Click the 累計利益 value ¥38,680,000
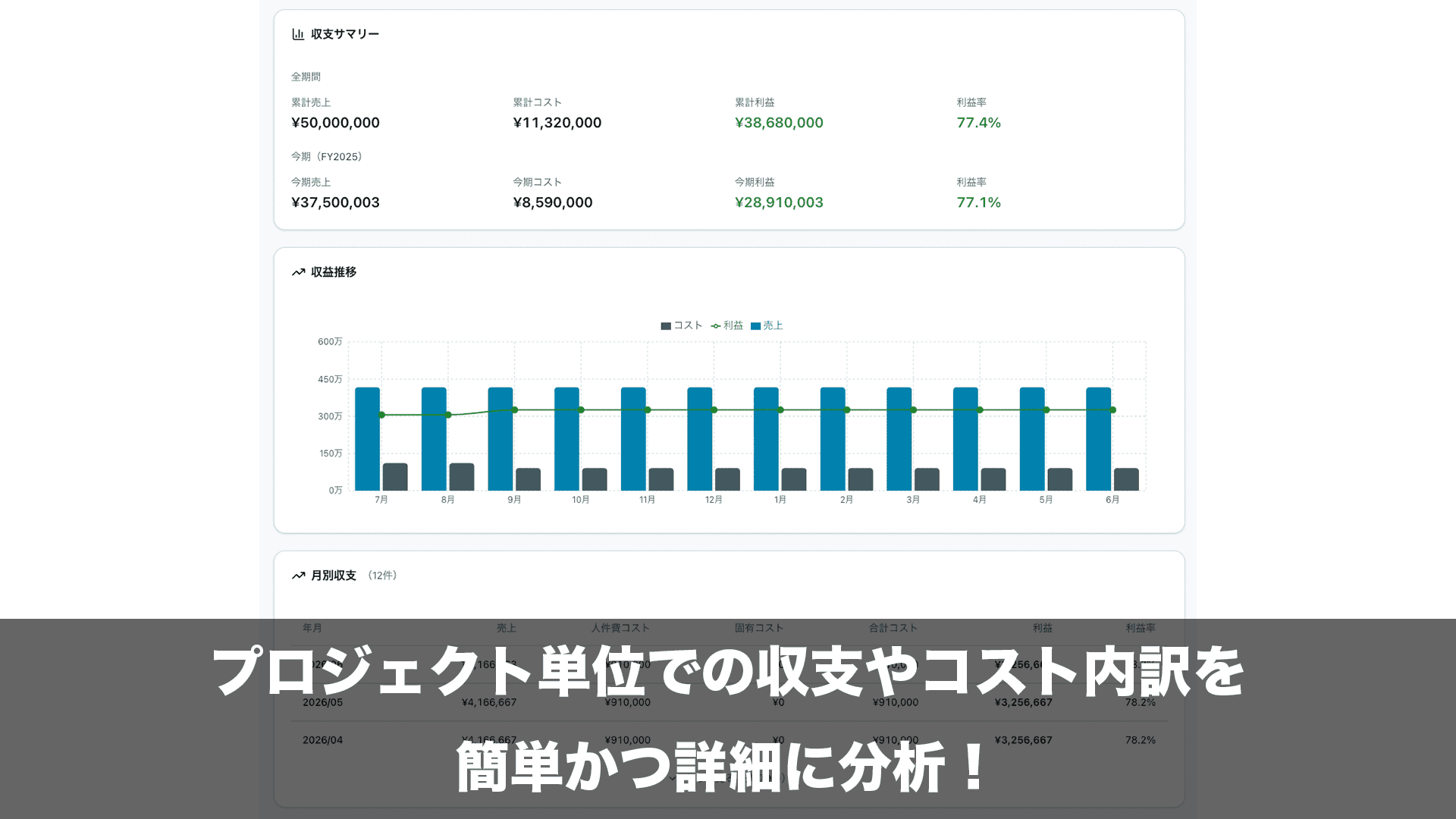Image resolution: width=1456 pixels, height=819 pixels. click(x=779, y=122)
